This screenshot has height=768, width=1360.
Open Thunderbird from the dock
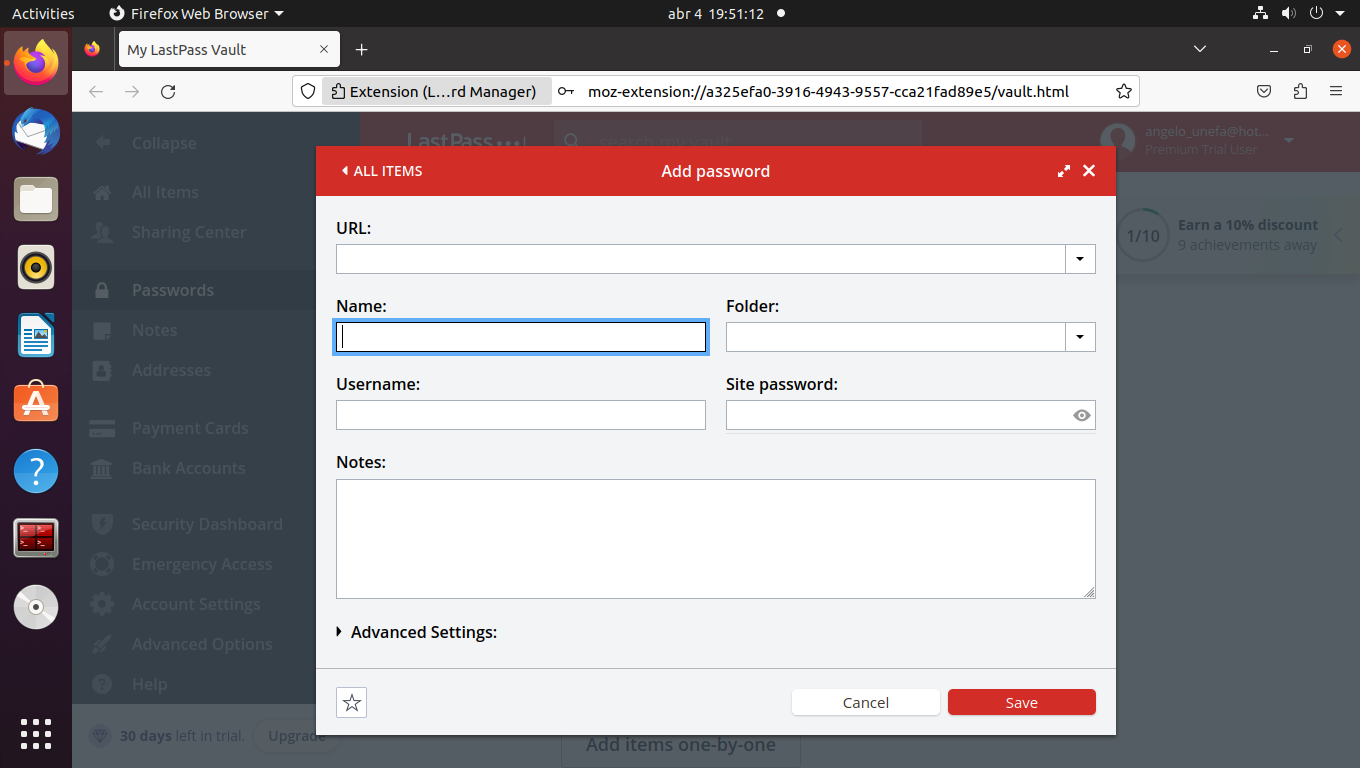pyautogui.click(x=36, y=131)
